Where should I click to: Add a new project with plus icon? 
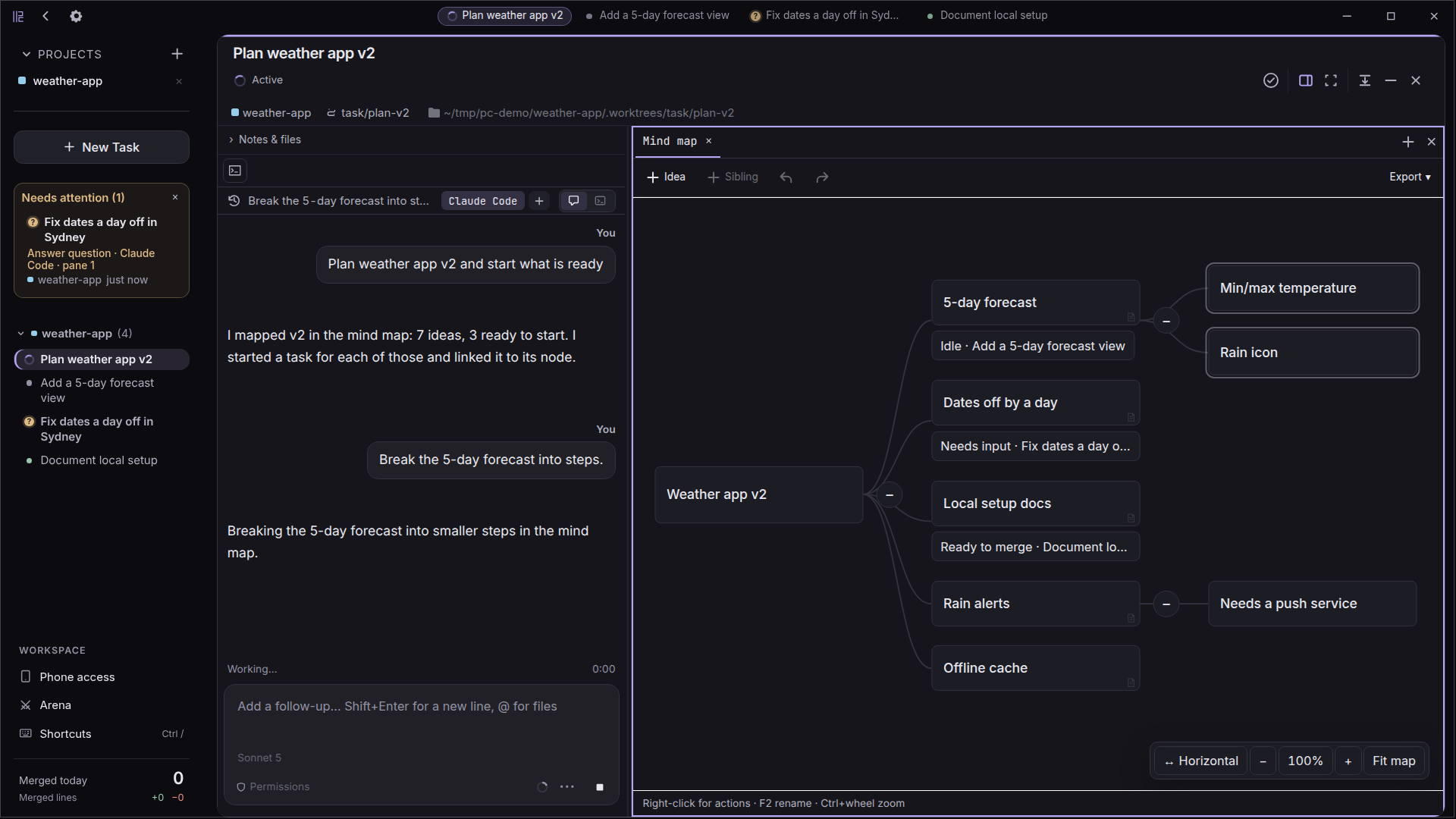(177, 54)
